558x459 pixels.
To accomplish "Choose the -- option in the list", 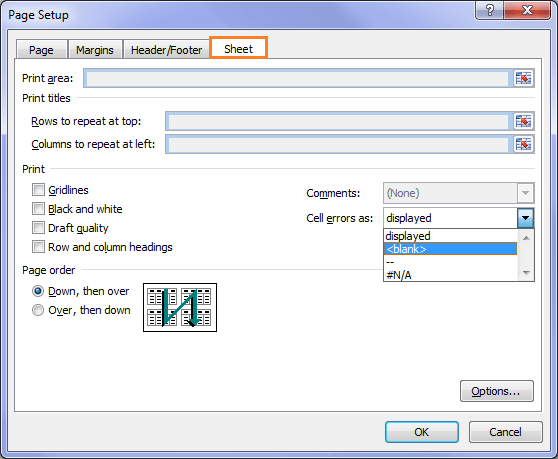I will click(450, 262).
